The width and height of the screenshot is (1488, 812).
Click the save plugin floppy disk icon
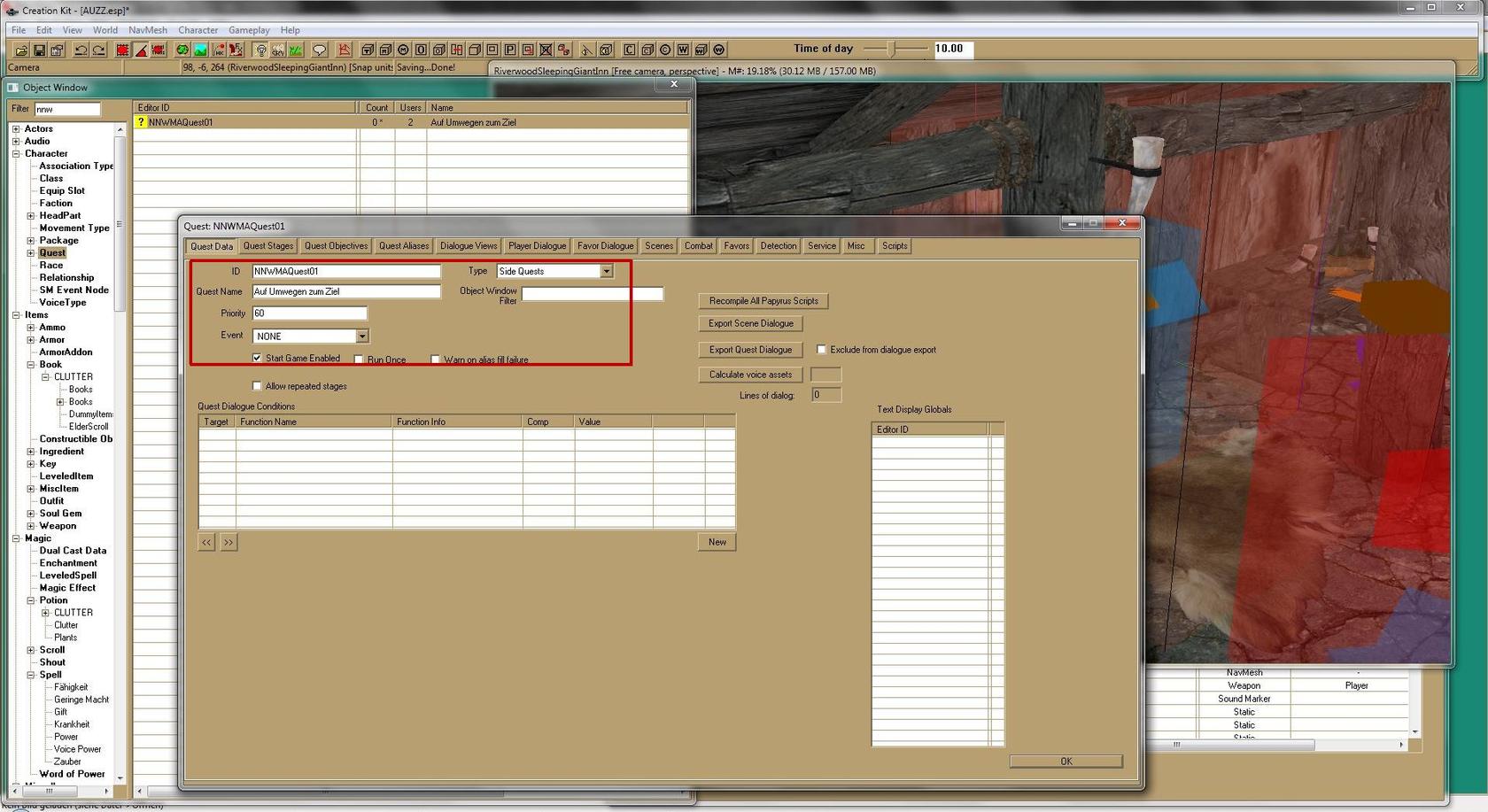[x=39, y=50]
